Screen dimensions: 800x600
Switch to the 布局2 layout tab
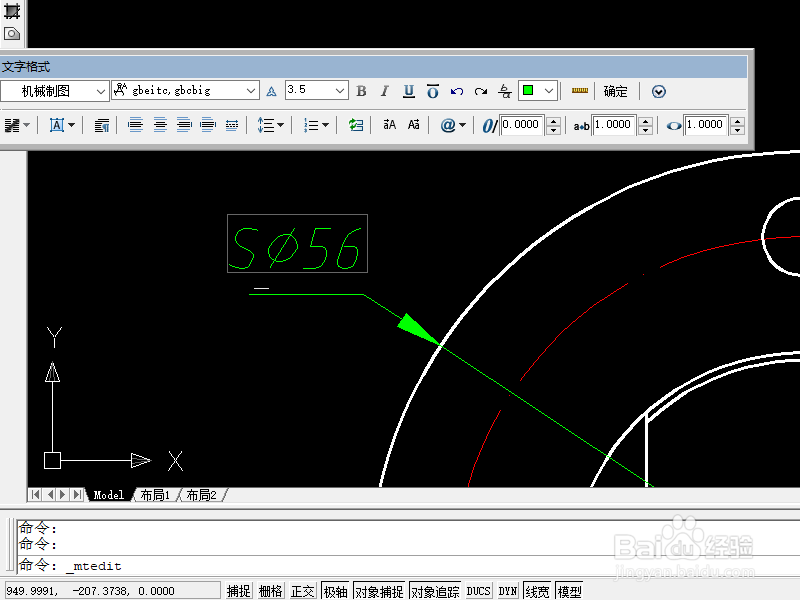(x=201, y=495)
